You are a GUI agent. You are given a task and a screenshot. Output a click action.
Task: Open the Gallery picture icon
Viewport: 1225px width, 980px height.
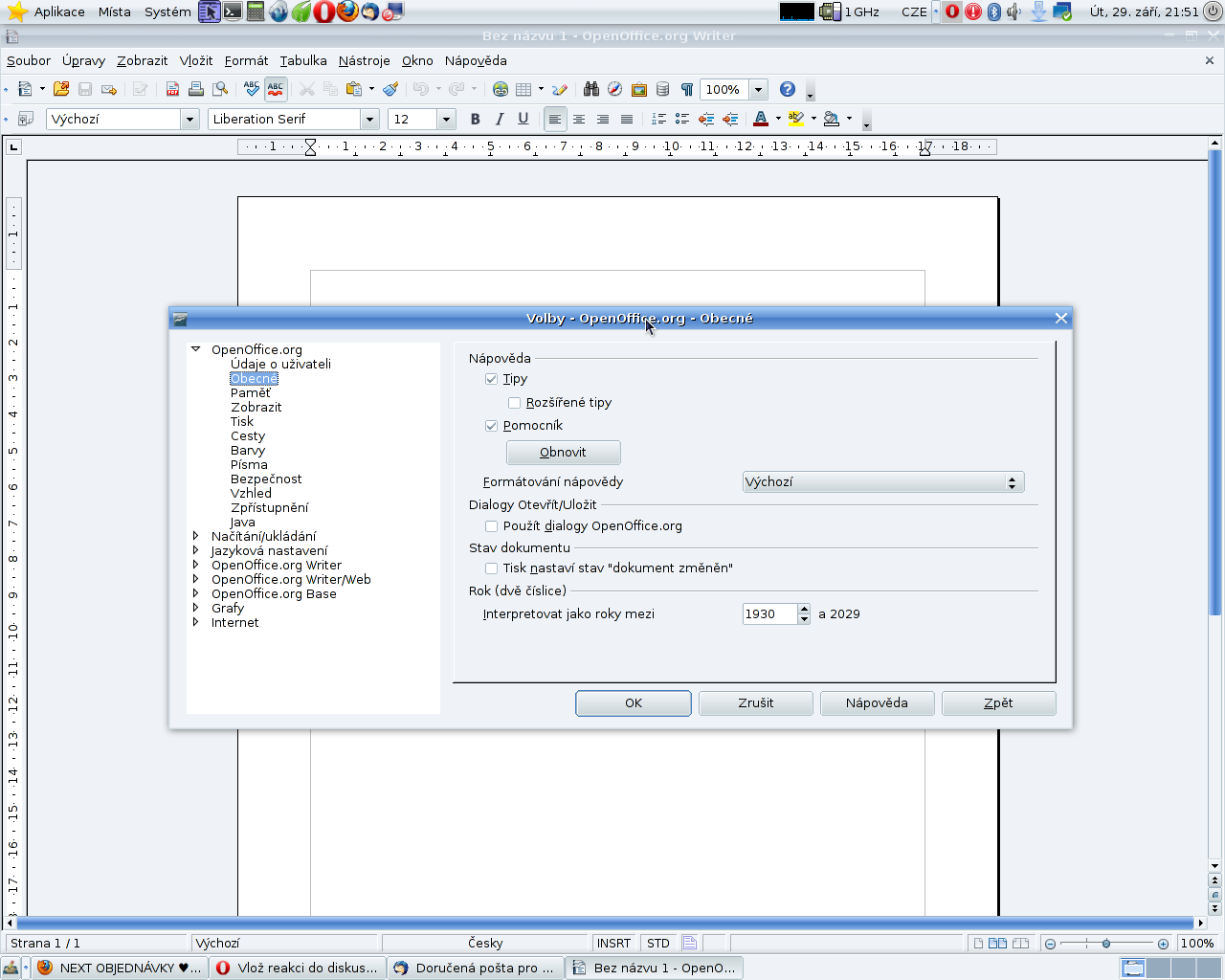tap(639, 89)
